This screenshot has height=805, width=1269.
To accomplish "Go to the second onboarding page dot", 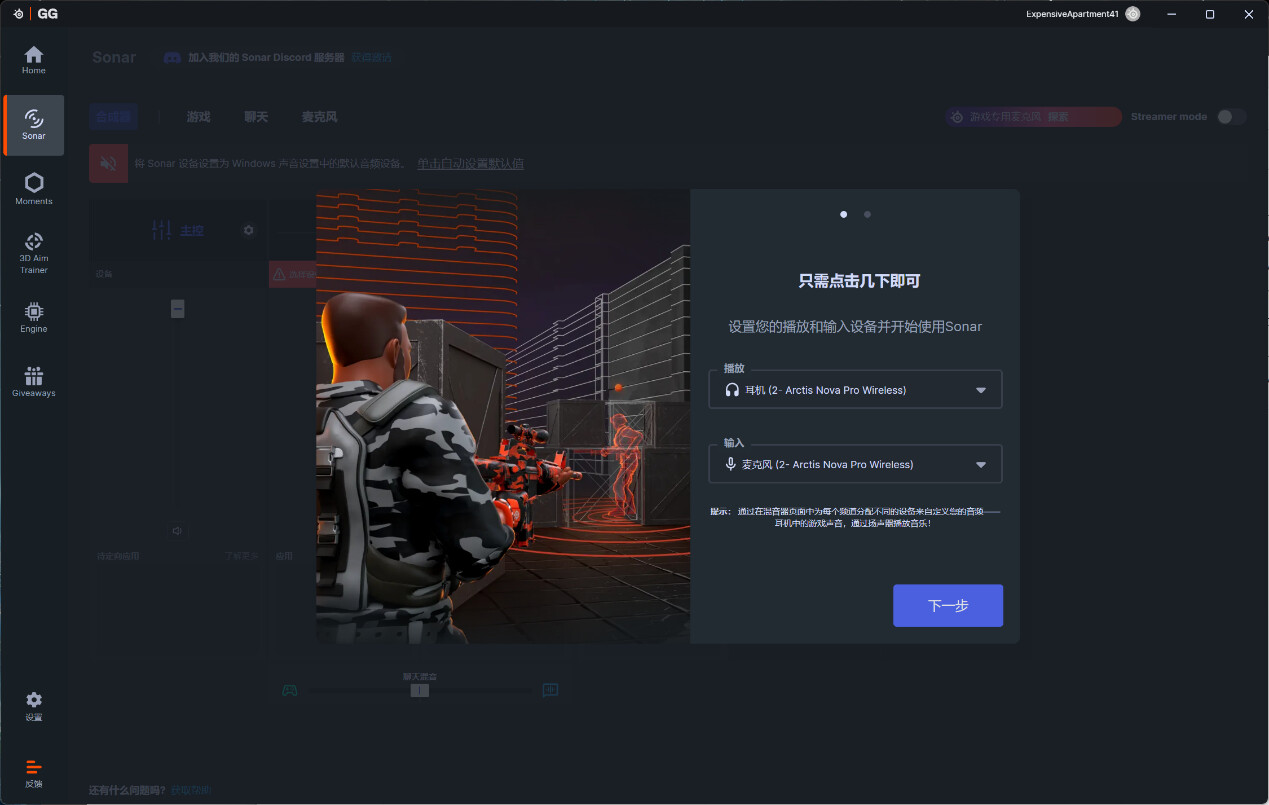I will tap(867, 214).
